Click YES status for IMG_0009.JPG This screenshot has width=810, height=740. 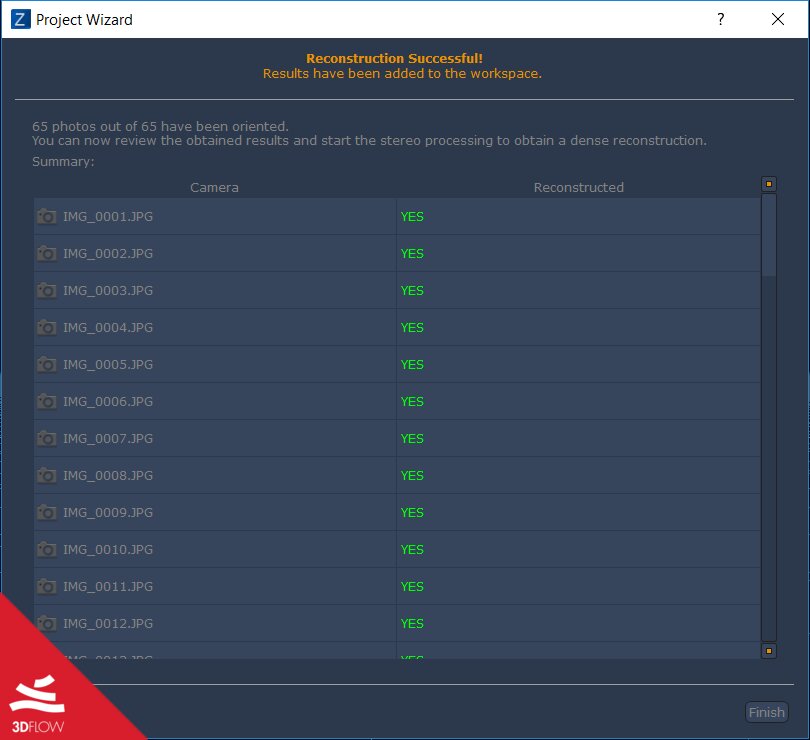click(x=412, y=513)
